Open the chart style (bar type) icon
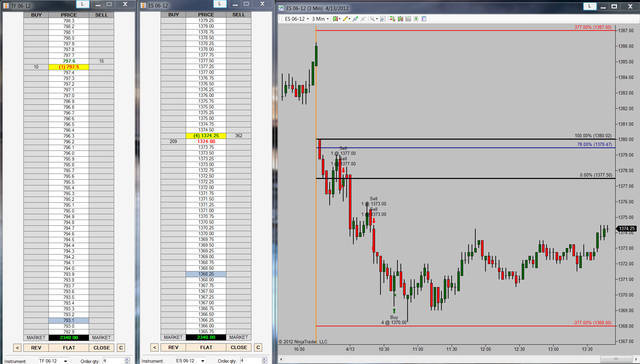The image size is (640, 364). pyautogui.click(x=335, y=19)
